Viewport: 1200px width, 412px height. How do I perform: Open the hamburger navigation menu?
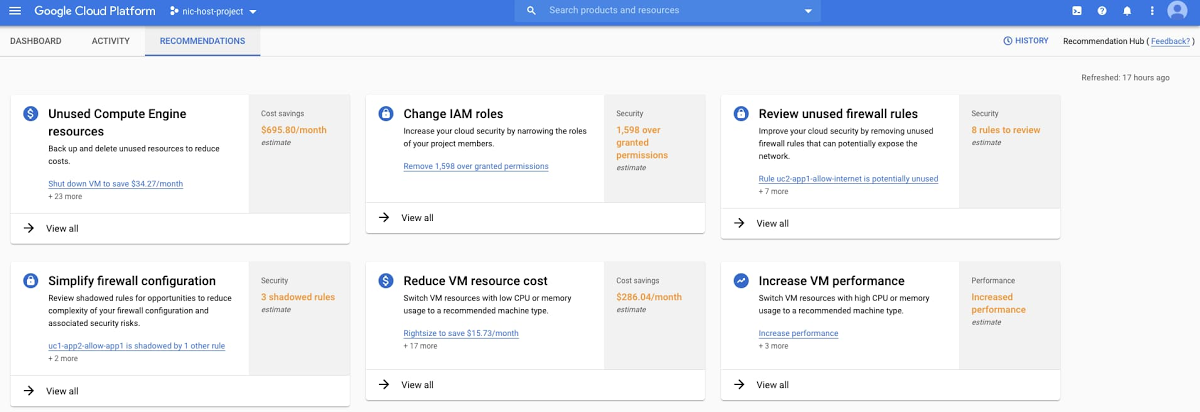(15, 11)
